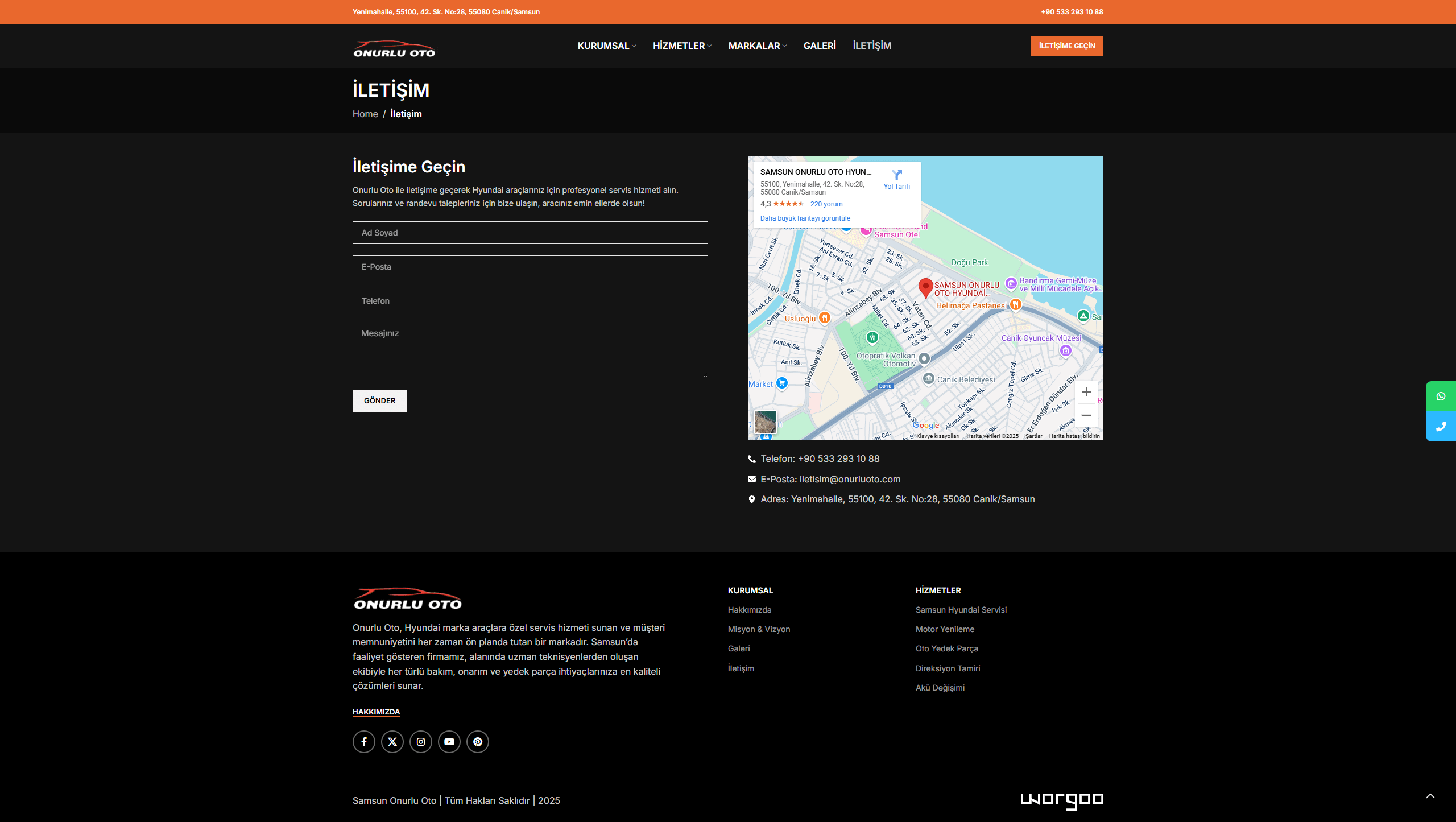Switch map to satellite view thumbnail
The width and height of the screenshot is (1456, 822).
point(766,423)
